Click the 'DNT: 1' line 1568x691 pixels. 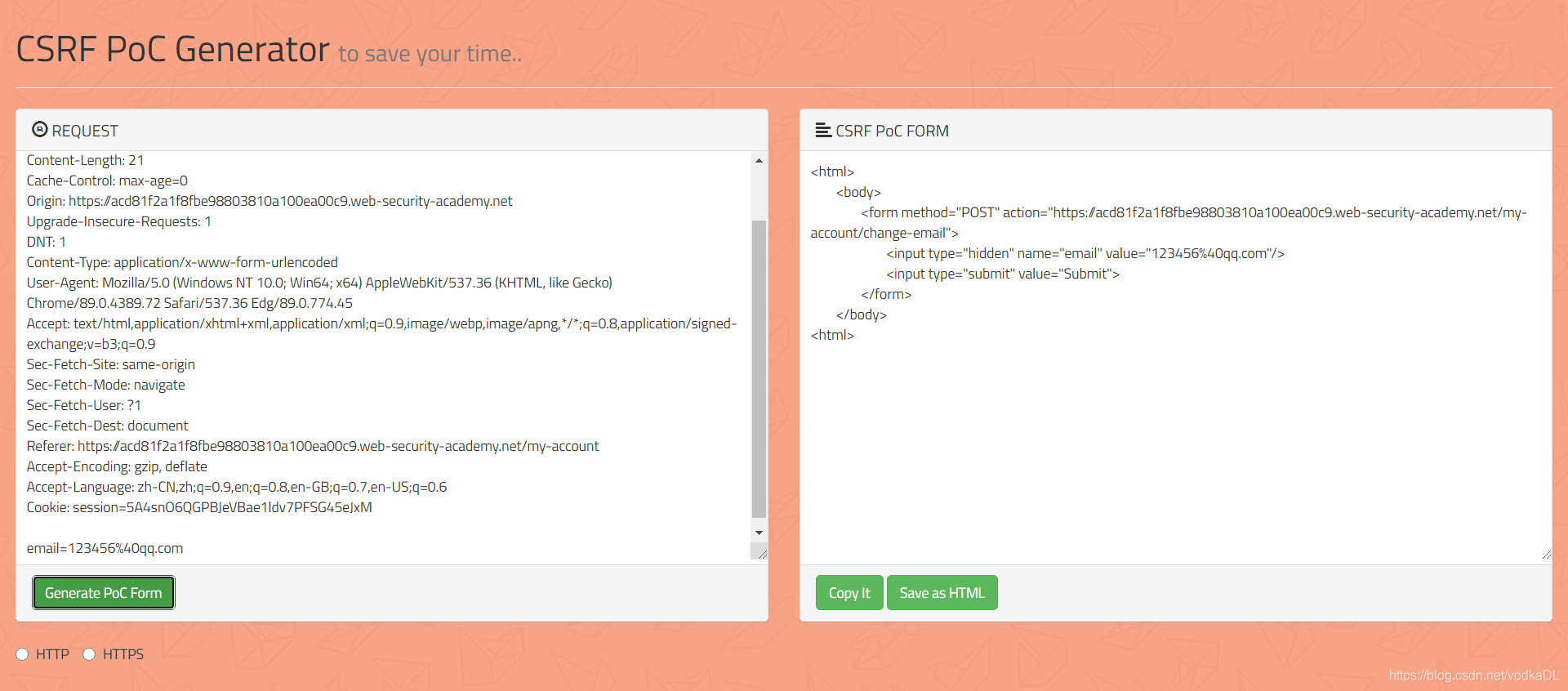tap(47, 242)
